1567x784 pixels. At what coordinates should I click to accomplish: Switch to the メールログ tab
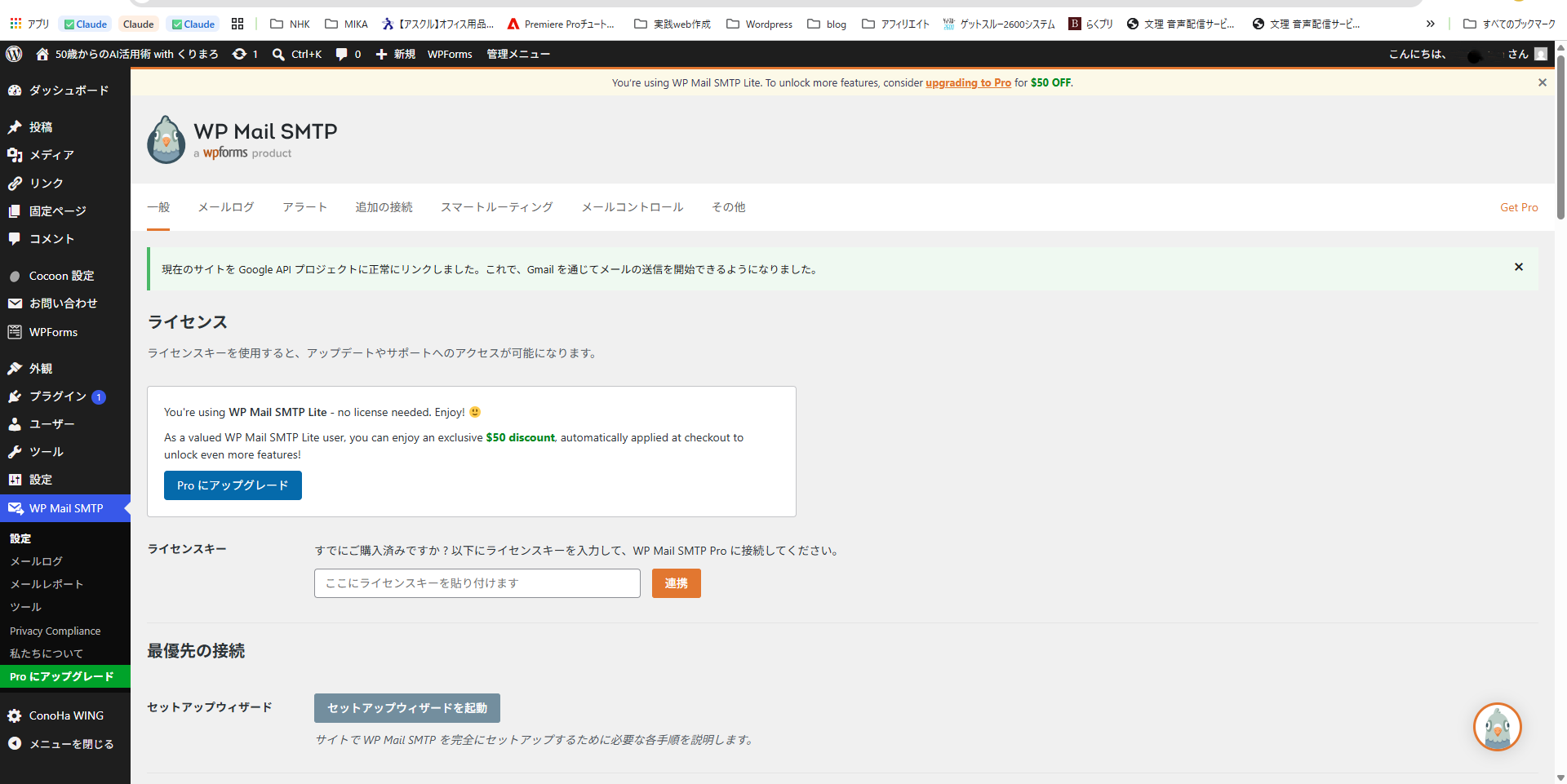226,207
